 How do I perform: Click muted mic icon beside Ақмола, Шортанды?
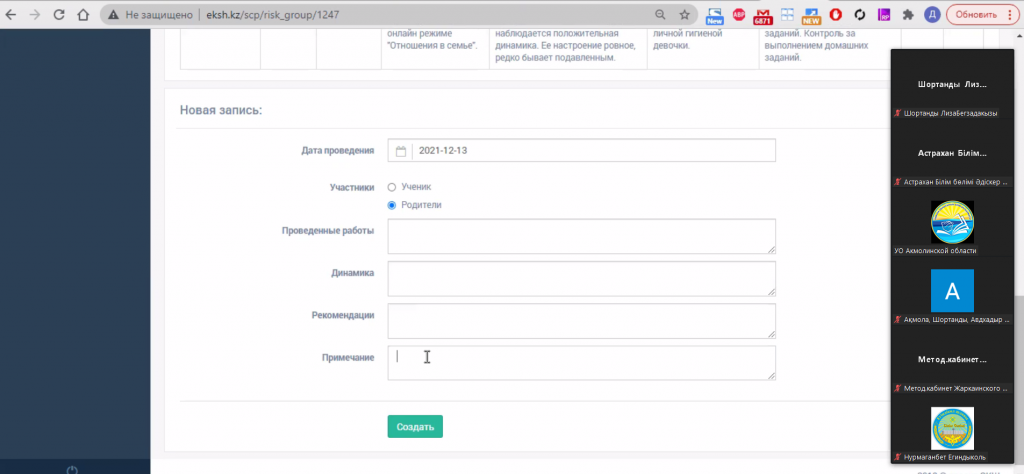tap(898, 320)
